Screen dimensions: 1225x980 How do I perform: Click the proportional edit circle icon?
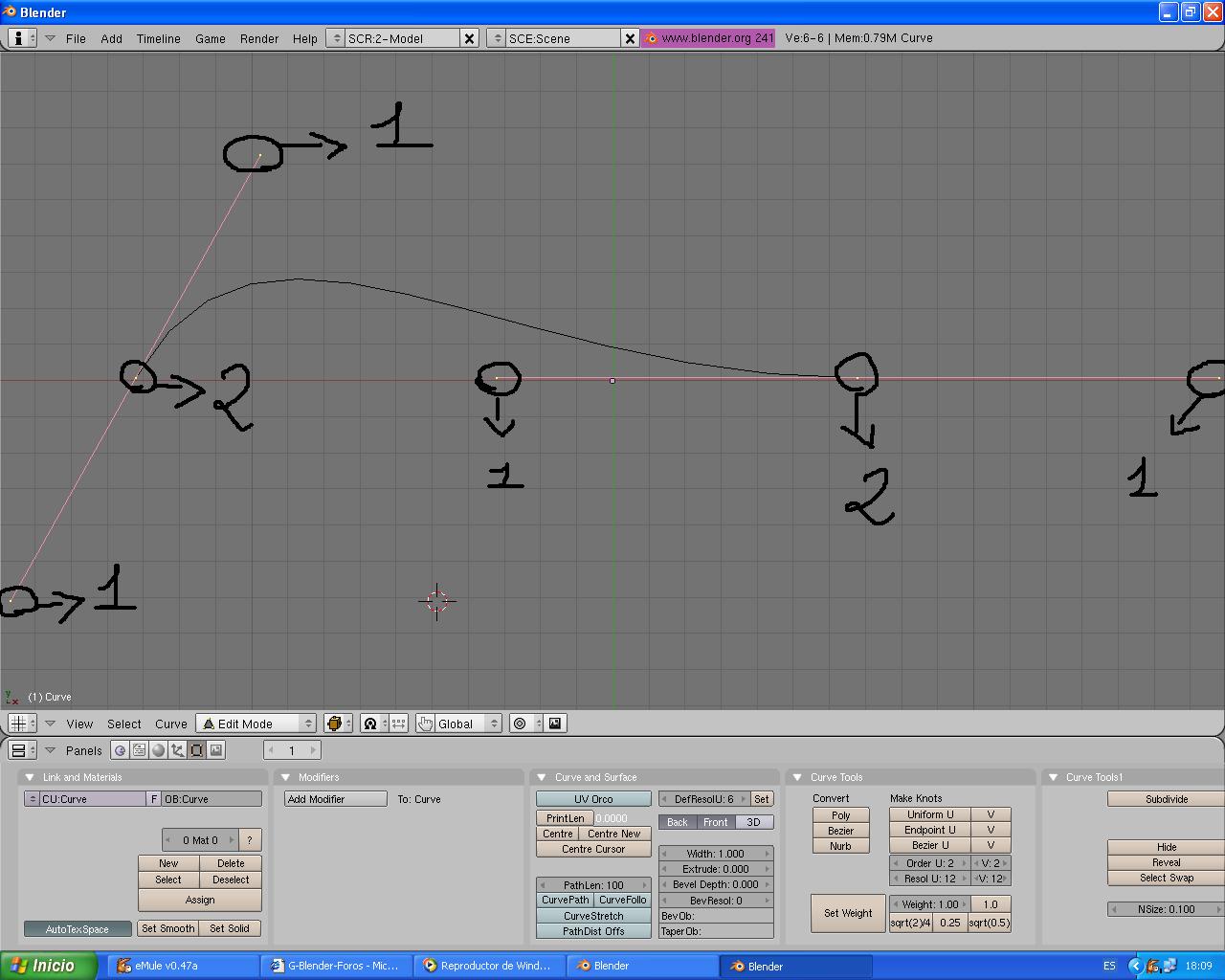click(x=520, y=724)
